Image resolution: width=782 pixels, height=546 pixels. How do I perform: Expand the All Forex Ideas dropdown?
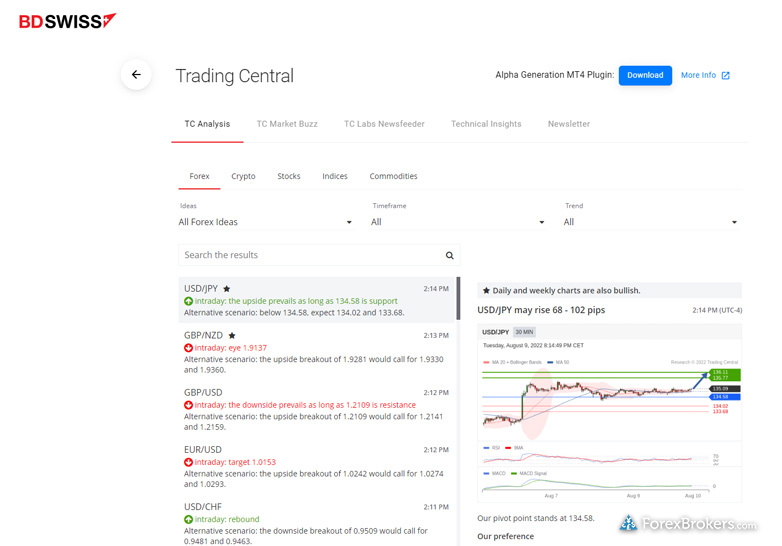tap(265, 222)
